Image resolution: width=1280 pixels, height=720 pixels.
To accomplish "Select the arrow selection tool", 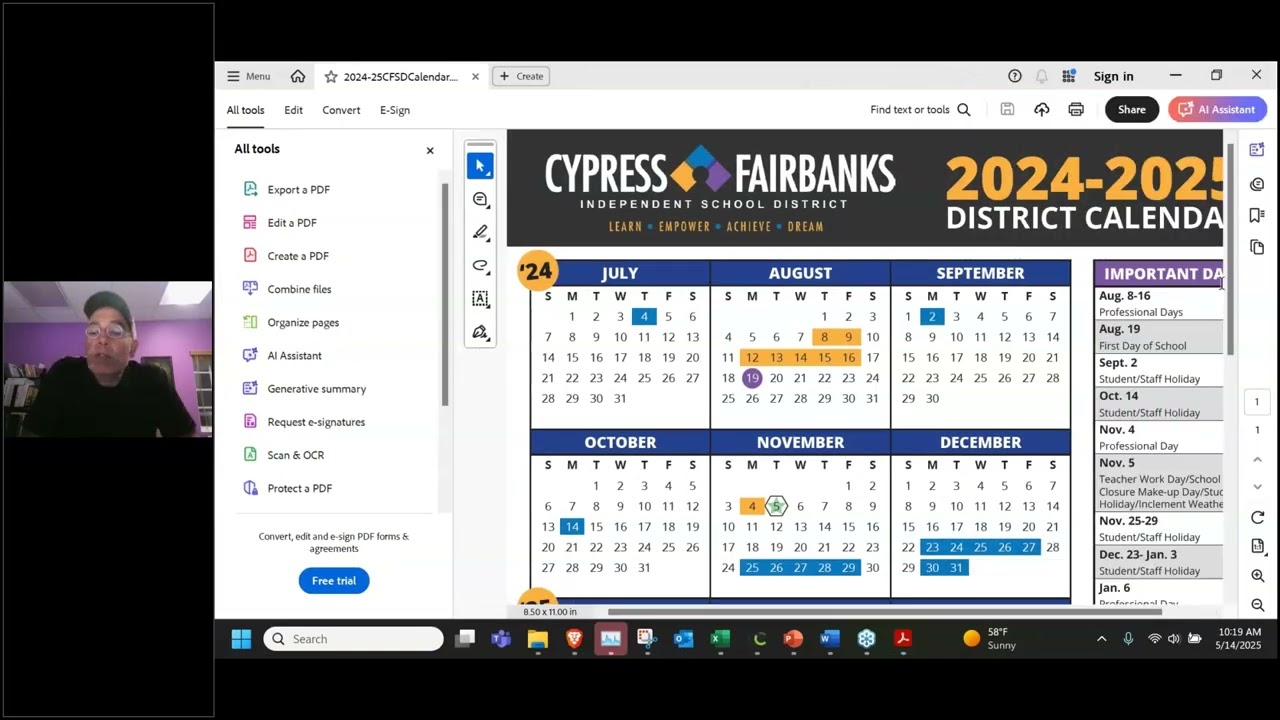I will 480,166.
